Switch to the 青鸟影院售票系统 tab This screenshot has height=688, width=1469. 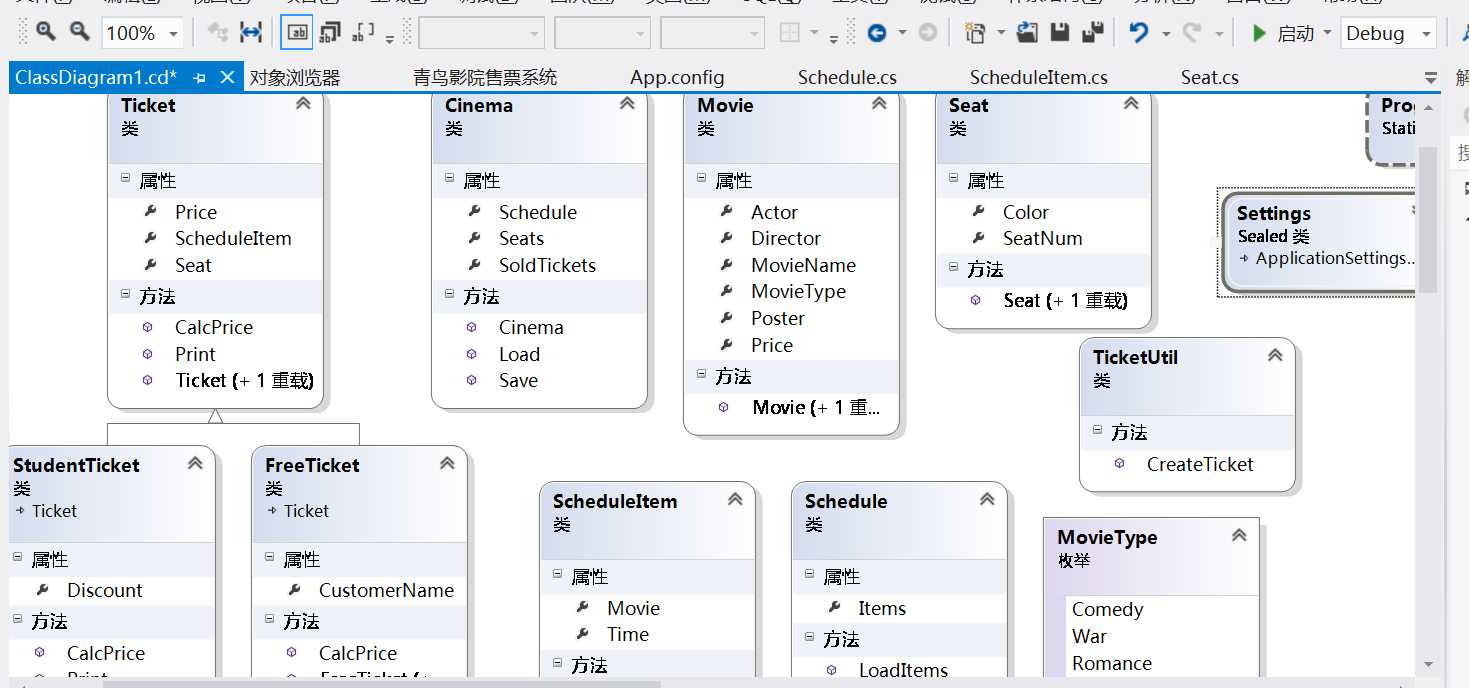click(x=485, y=78)
